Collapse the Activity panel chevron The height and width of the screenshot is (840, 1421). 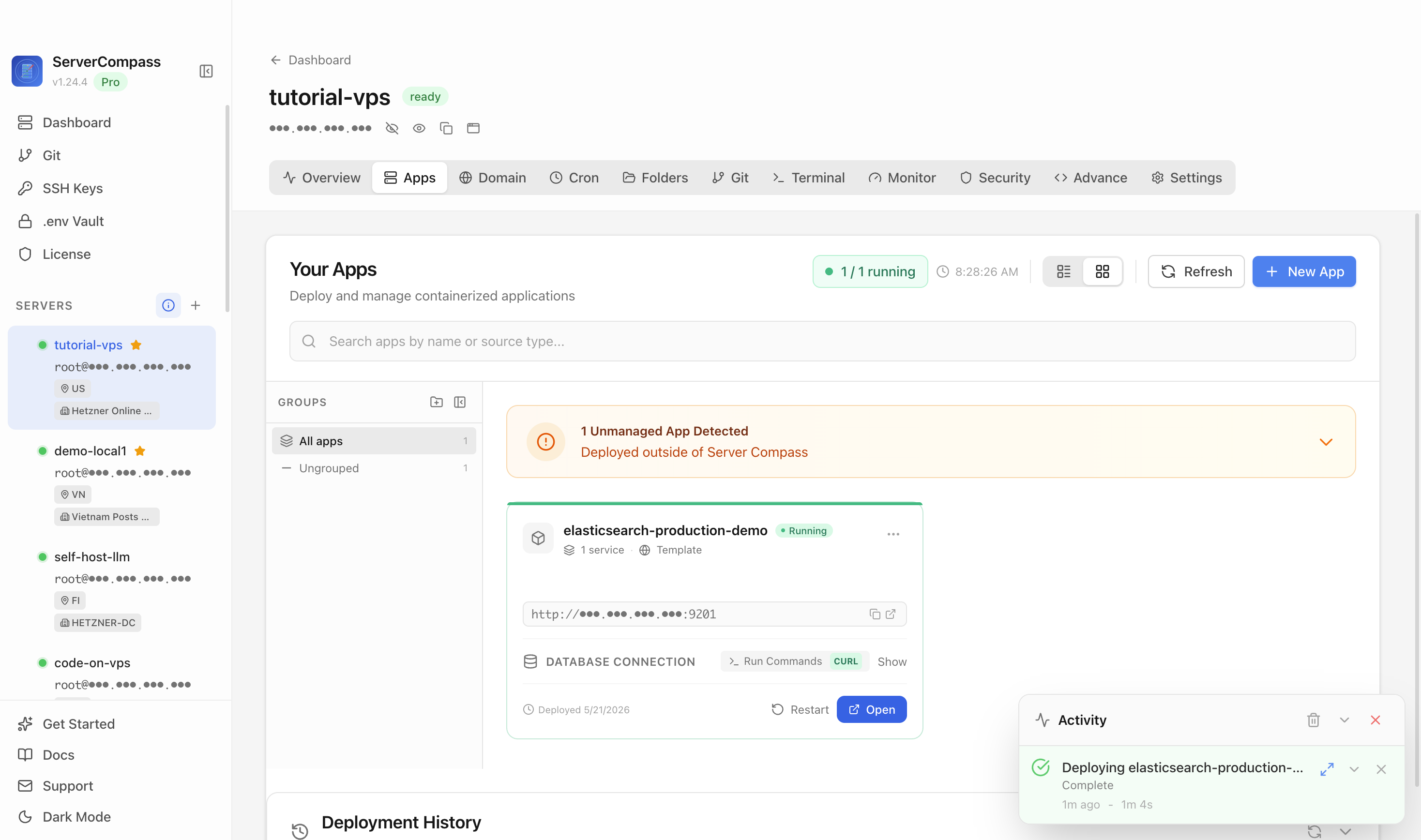click(x=1345, y=720)
